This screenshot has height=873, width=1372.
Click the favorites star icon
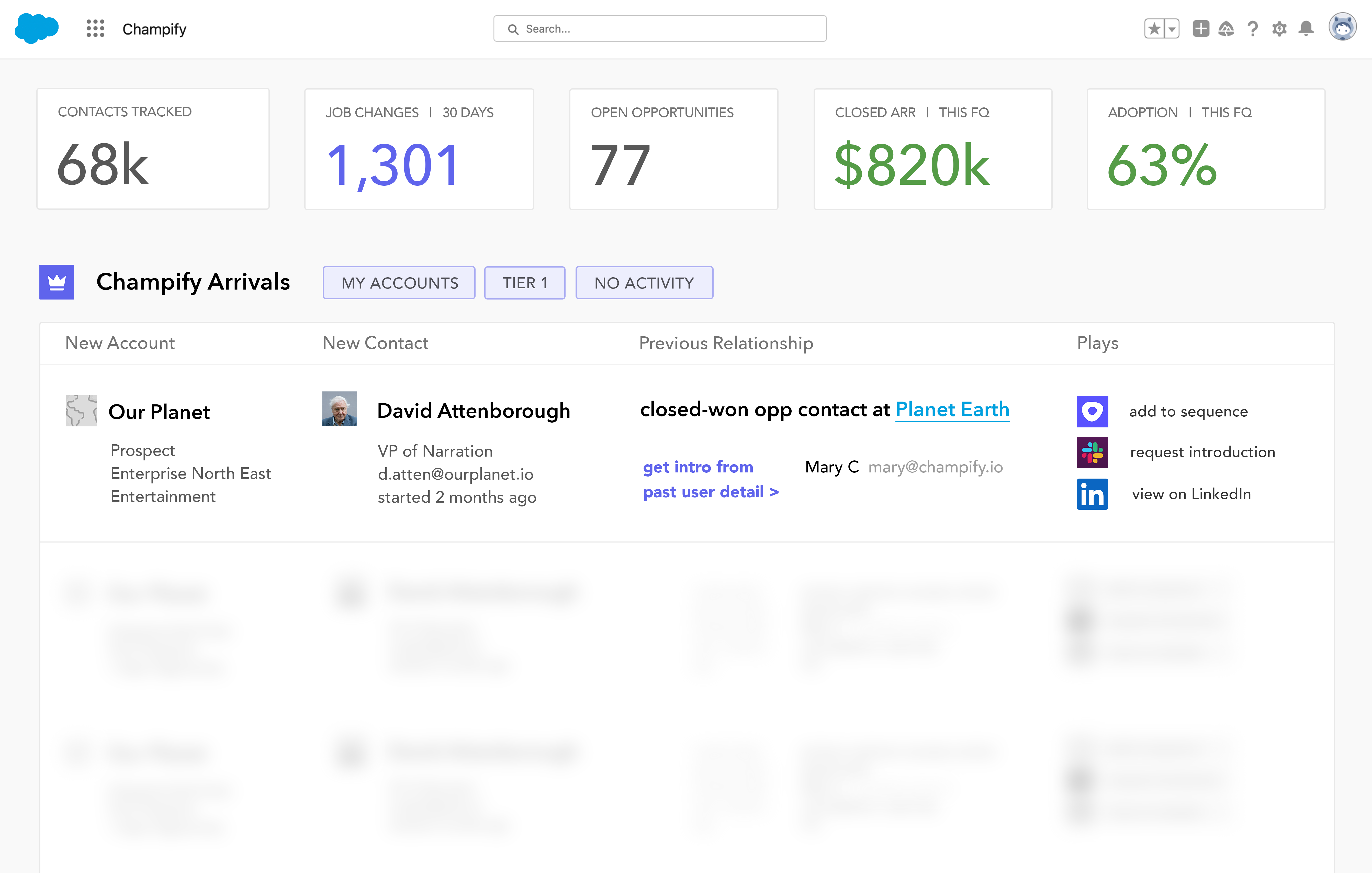[x=1154, y=28]
